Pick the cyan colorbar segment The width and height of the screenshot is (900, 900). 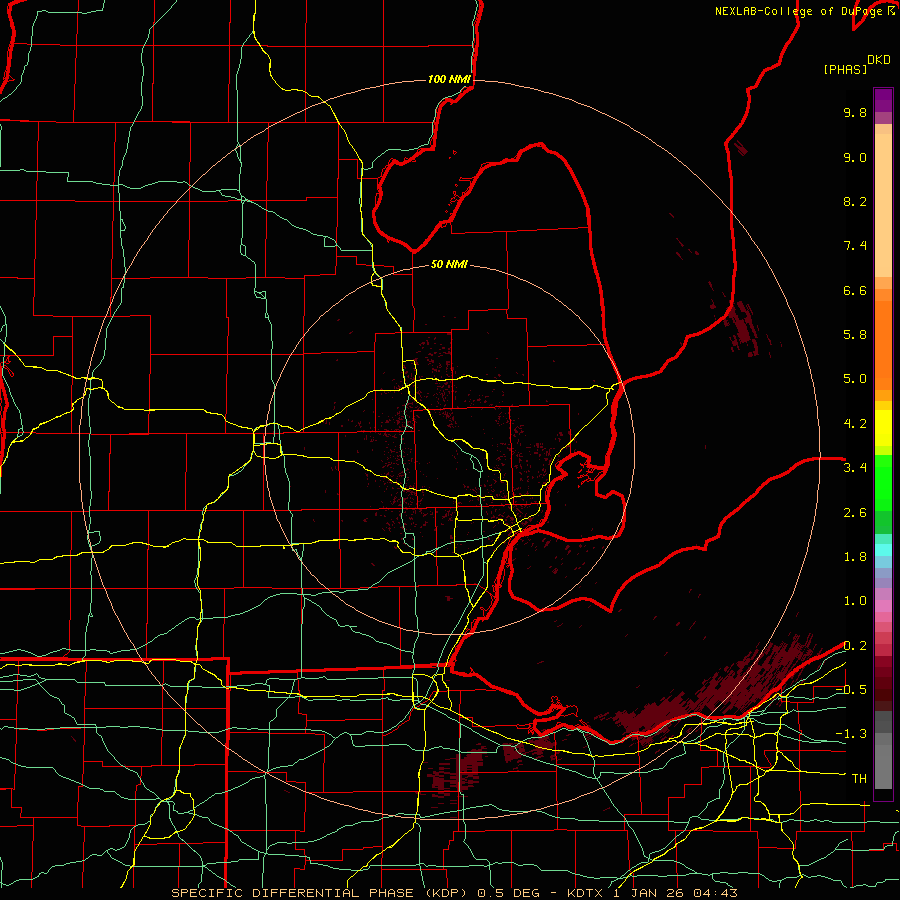tap(883, 549)
